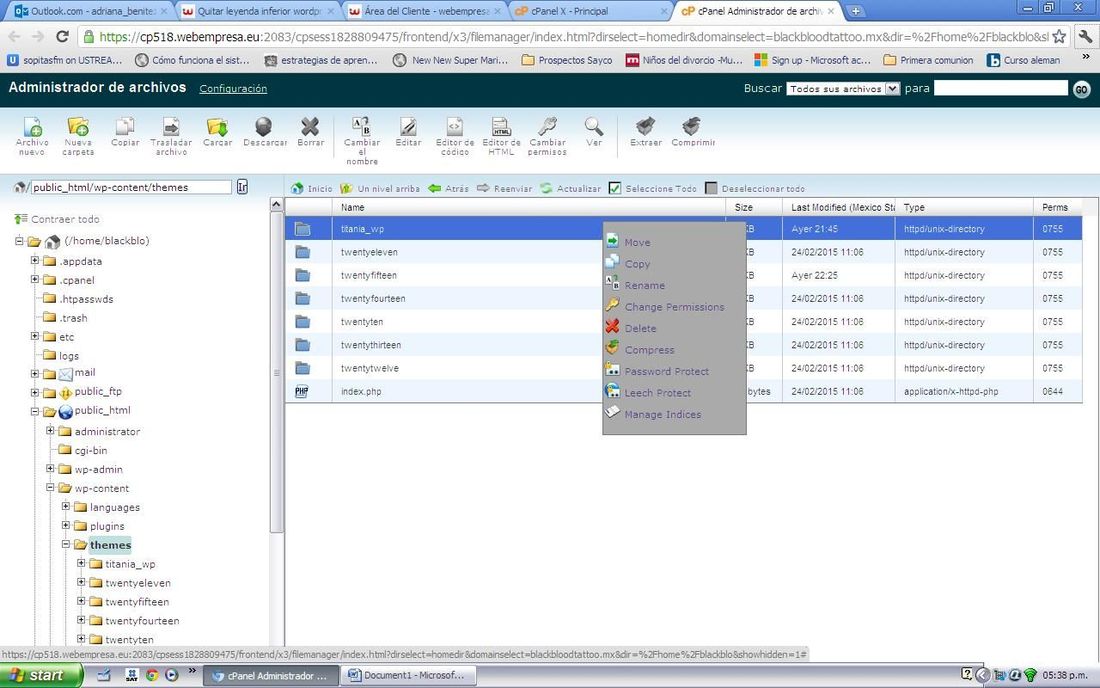Expand the etc folder tree node
Viewport: 1100px width, 688px height.
pyautogui.click(x=34, y=336)
